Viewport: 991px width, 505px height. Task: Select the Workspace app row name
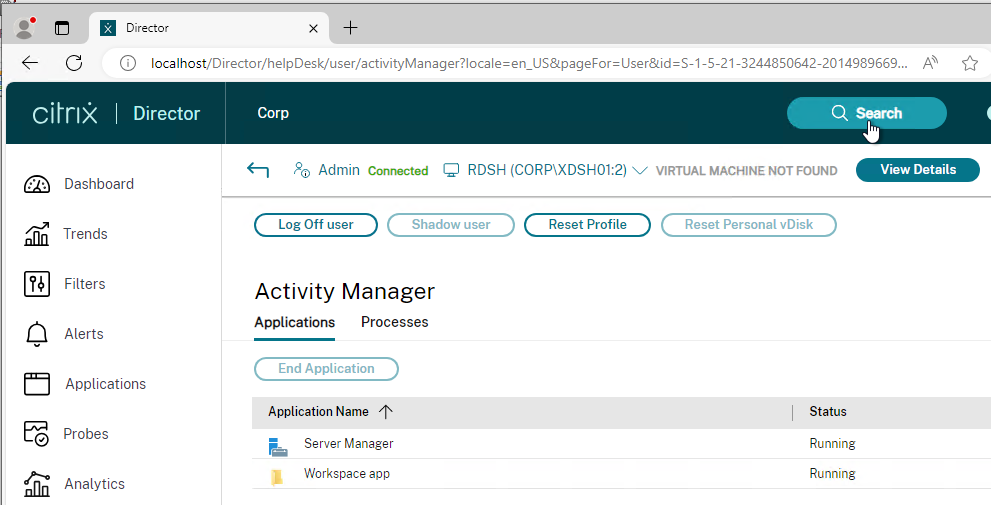pos(347,473)
